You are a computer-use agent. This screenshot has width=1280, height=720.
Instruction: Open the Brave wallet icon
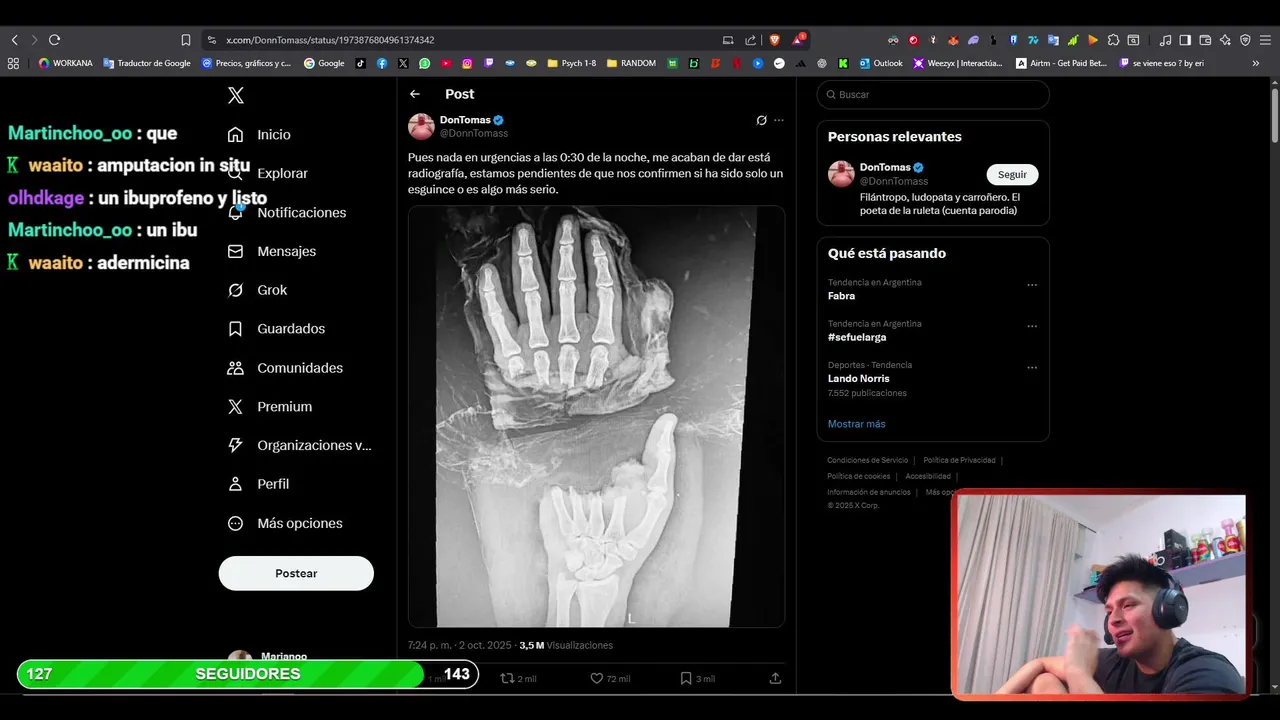[1205, 40]
